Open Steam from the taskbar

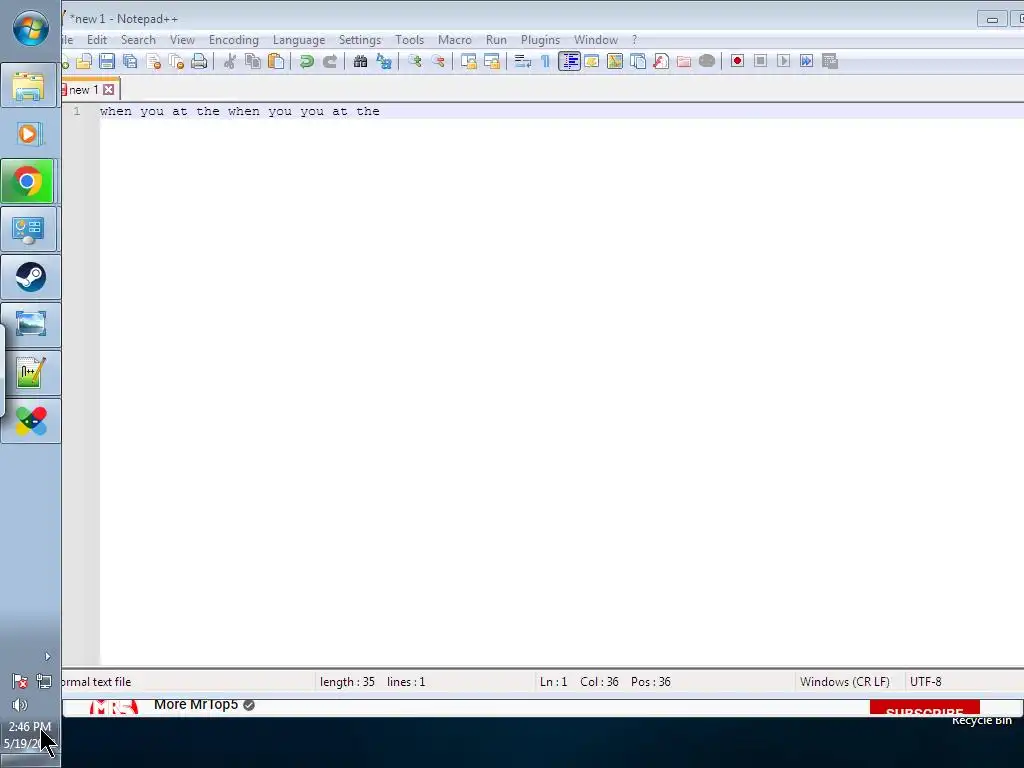coord(30,277)
